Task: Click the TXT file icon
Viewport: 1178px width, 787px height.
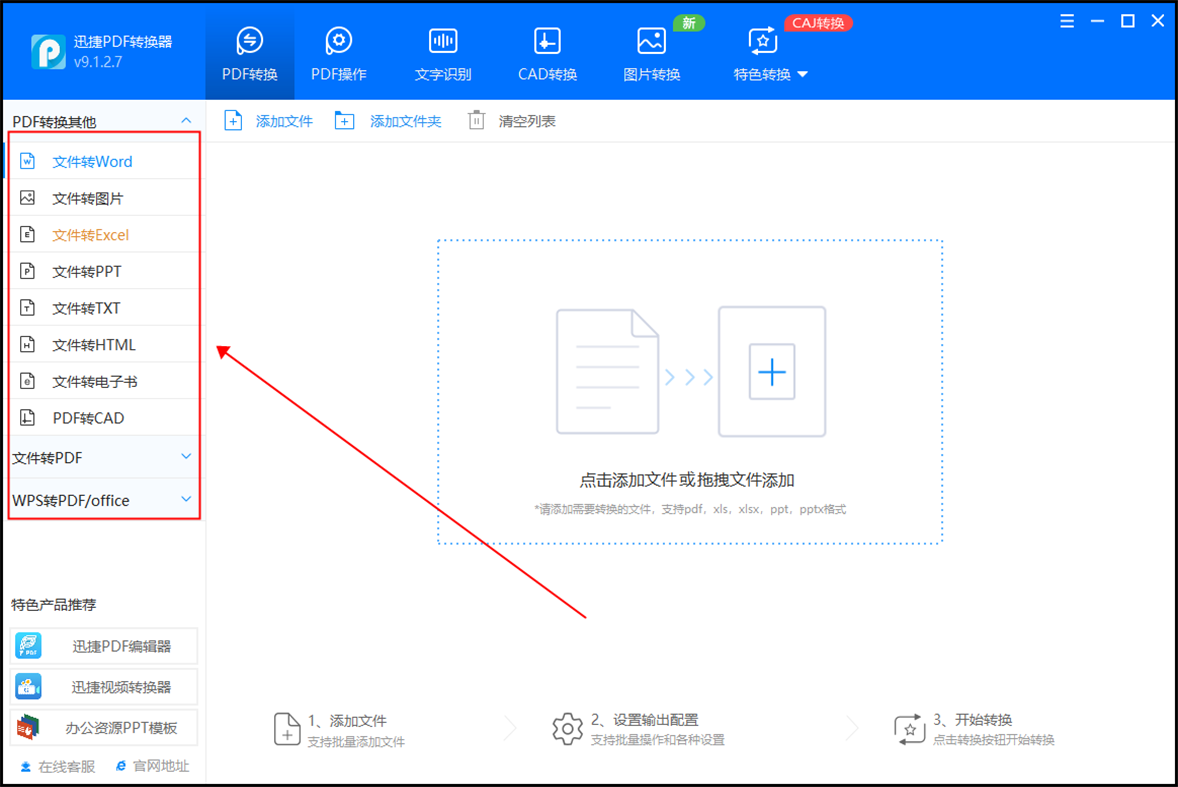Action: tap(28, 307)
